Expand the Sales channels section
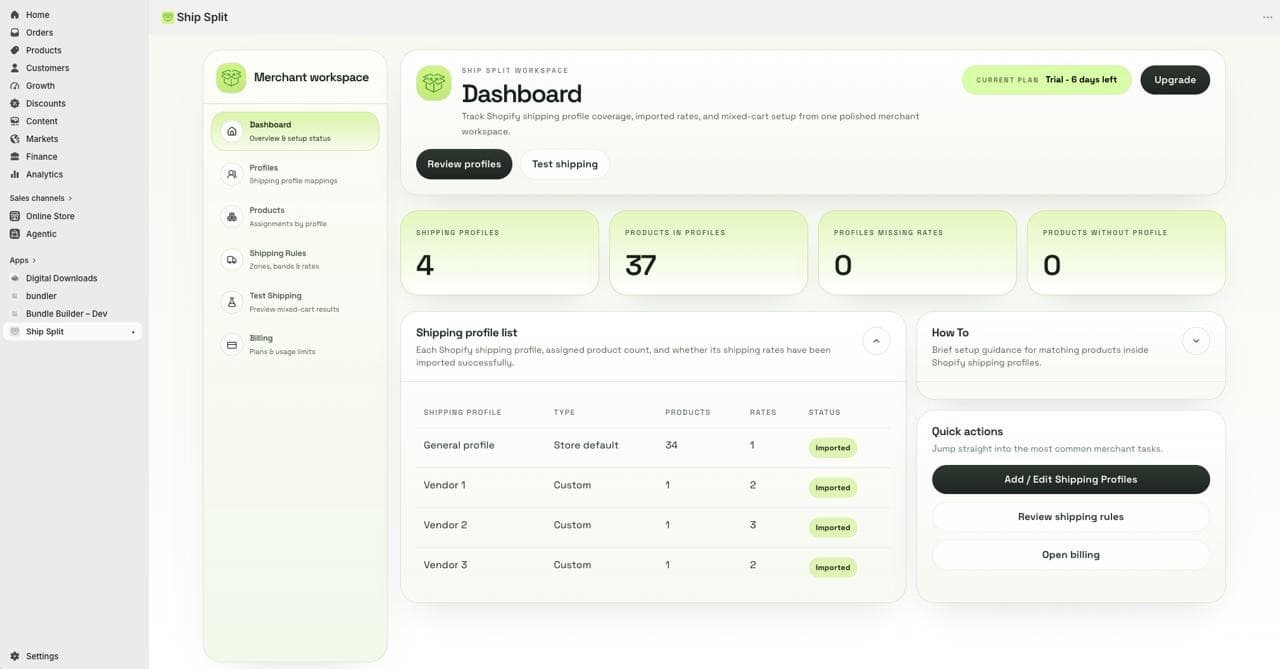The image size is (1280, 669). tap(41, 198)
